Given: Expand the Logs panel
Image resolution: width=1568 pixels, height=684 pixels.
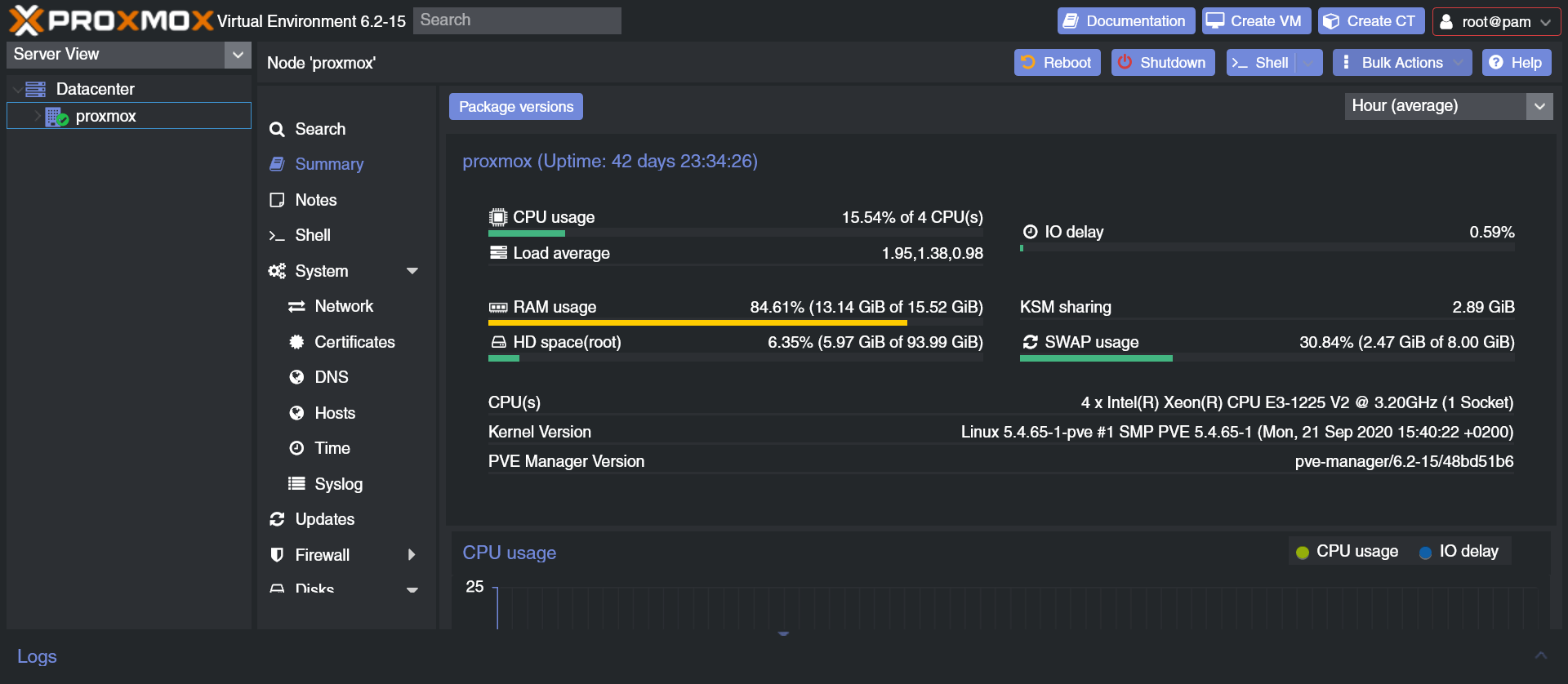Looking at the screenshot, I should pos(1541,655).
